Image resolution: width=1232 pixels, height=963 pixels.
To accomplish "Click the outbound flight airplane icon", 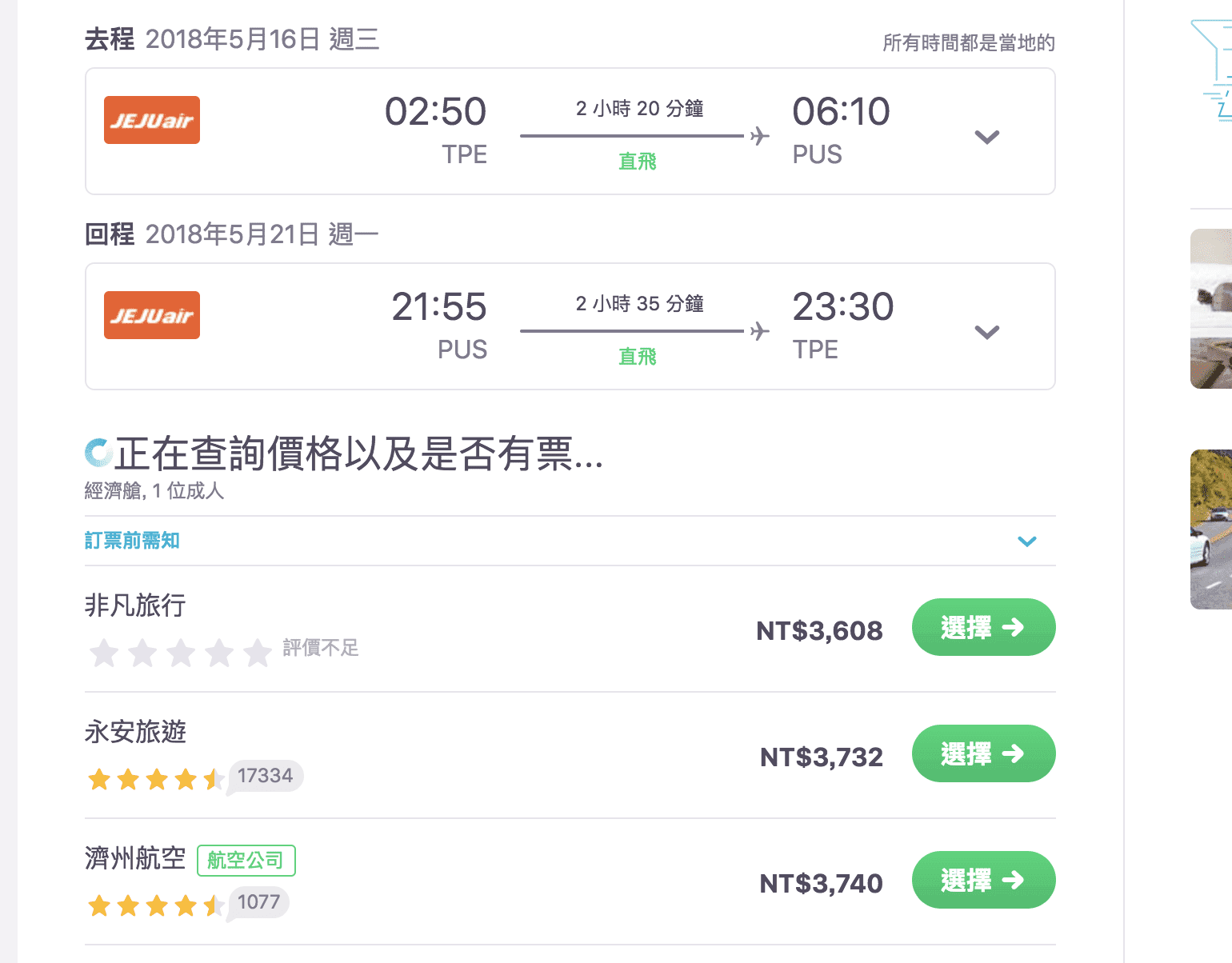I will click(x=759, y=136).
